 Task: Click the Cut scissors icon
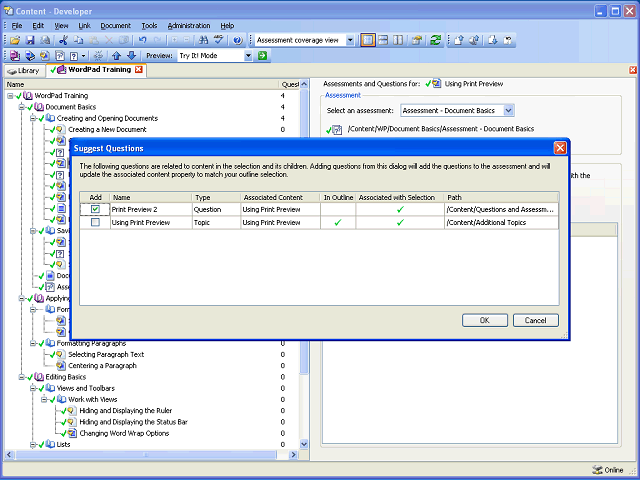(x=63, y=40)
